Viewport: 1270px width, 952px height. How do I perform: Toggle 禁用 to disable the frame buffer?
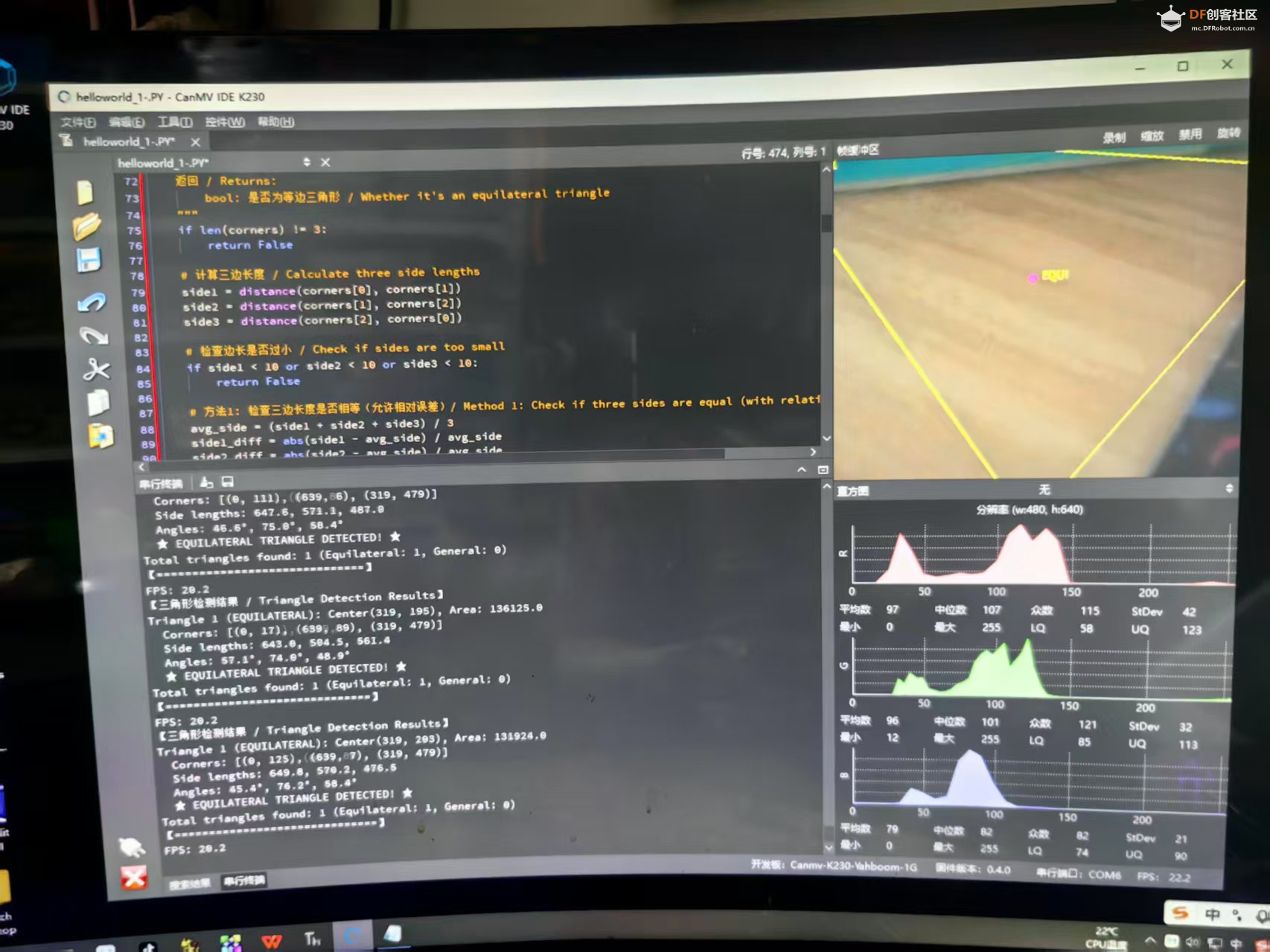coord(1190,135)
